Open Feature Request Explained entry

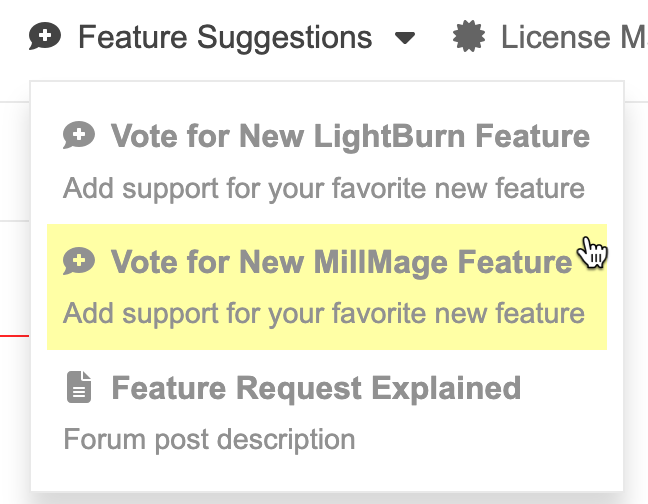(316, 388)
